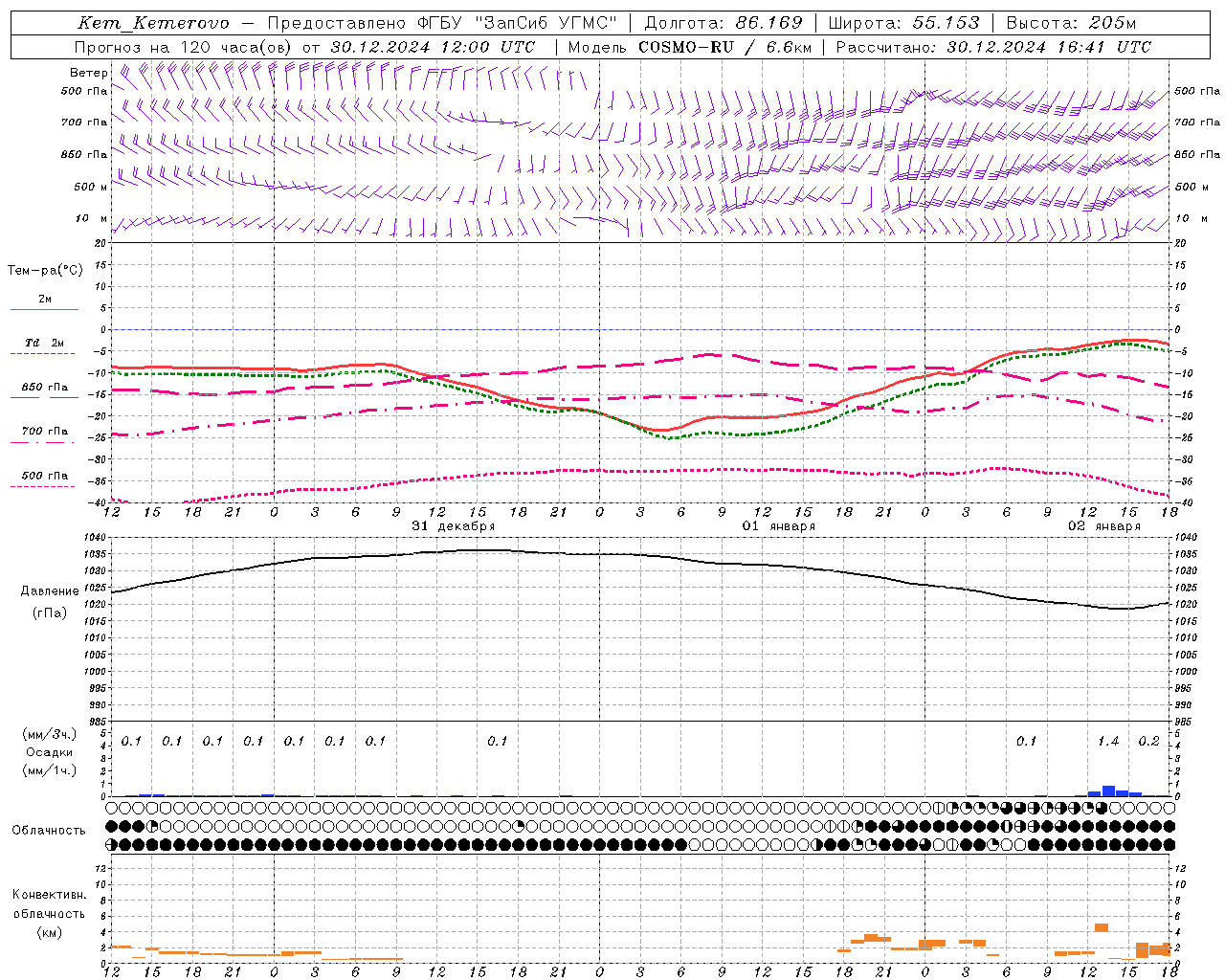Screen dimensions: 1225x980
Task: Select the 2м temperature legend entry
Action: pyautogui.click(x=45, y=300)
